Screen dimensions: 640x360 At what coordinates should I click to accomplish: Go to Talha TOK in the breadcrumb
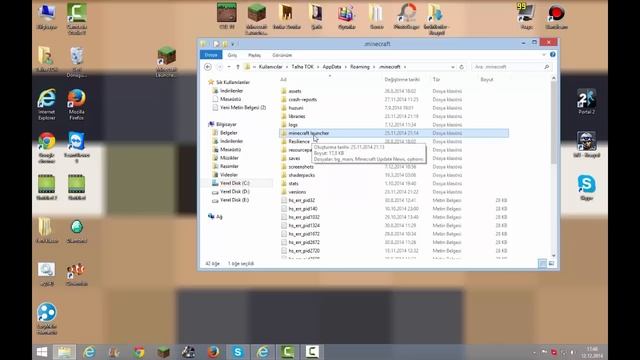(x=302, y=67)
